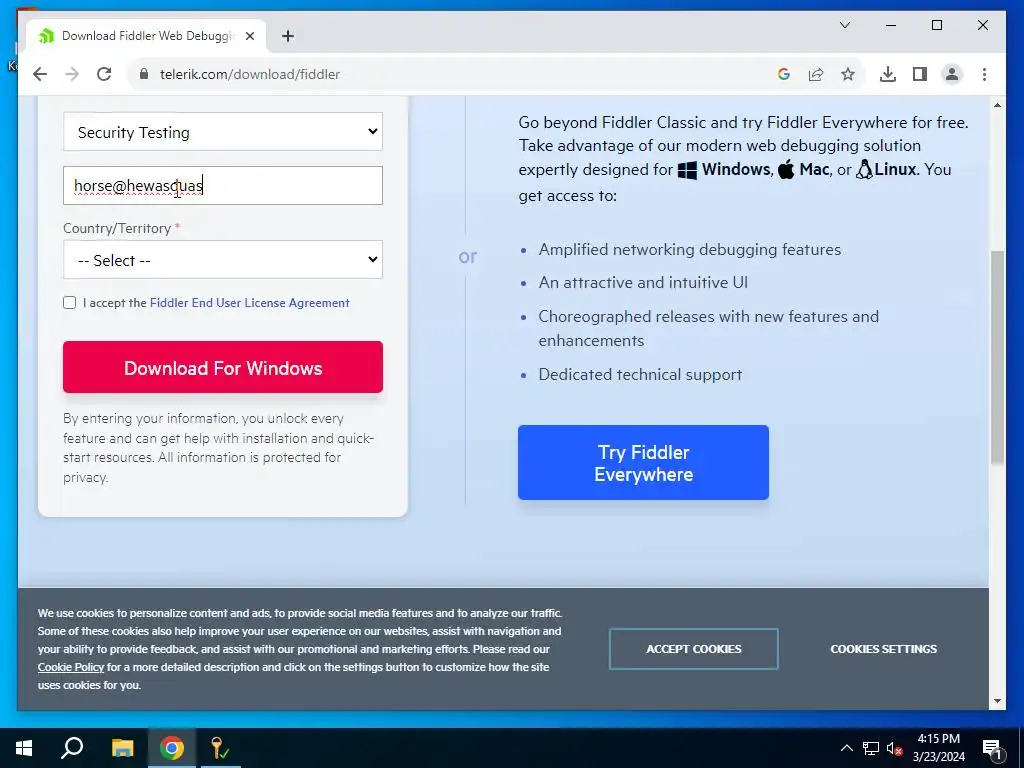Click the Google icon in address bar
The image size is (1024, 768).
click(x=784, y=74)
